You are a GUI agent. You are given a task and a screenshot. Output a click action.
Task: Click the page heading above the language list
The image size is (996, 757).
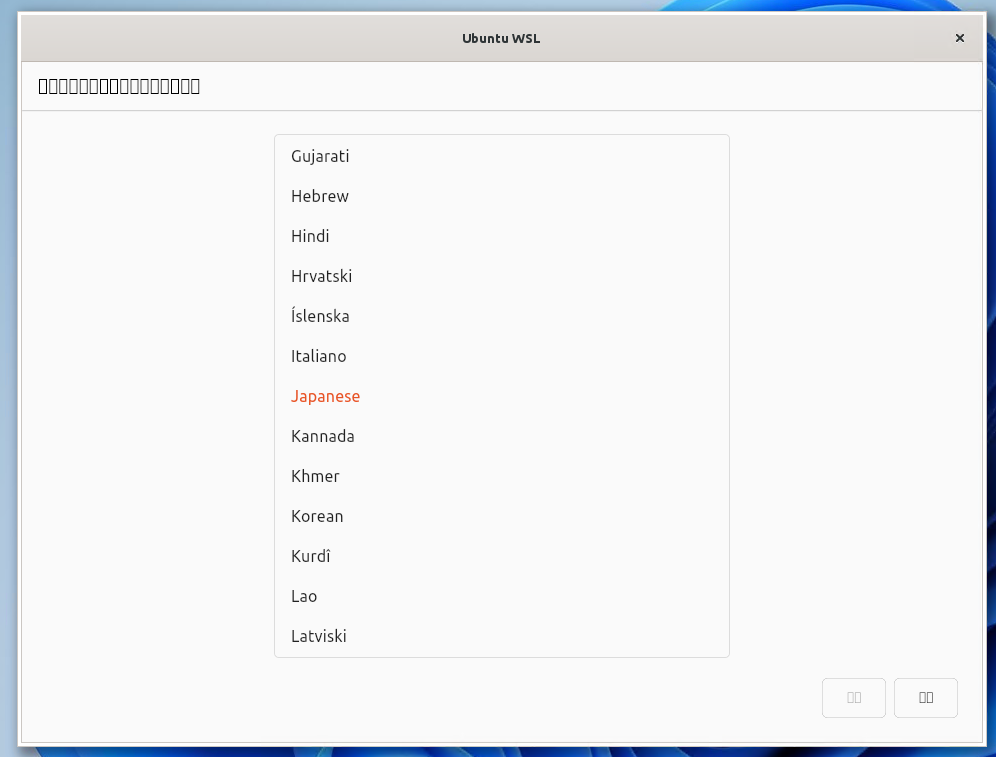(x=118, y=86)
